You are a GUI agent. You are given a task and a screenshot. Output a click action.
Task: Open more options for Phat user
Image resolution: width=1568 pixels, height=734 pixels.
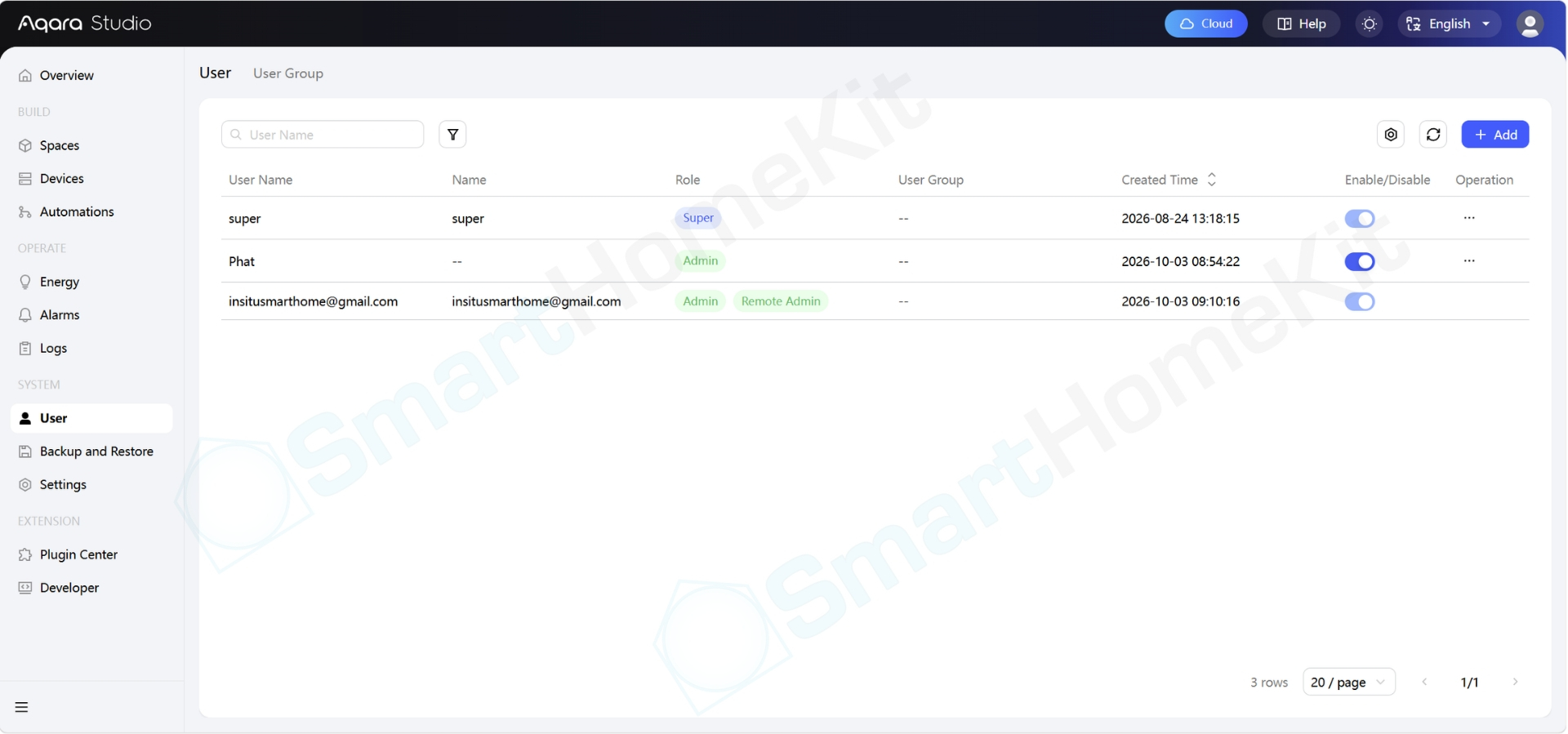pos(1469,261)
